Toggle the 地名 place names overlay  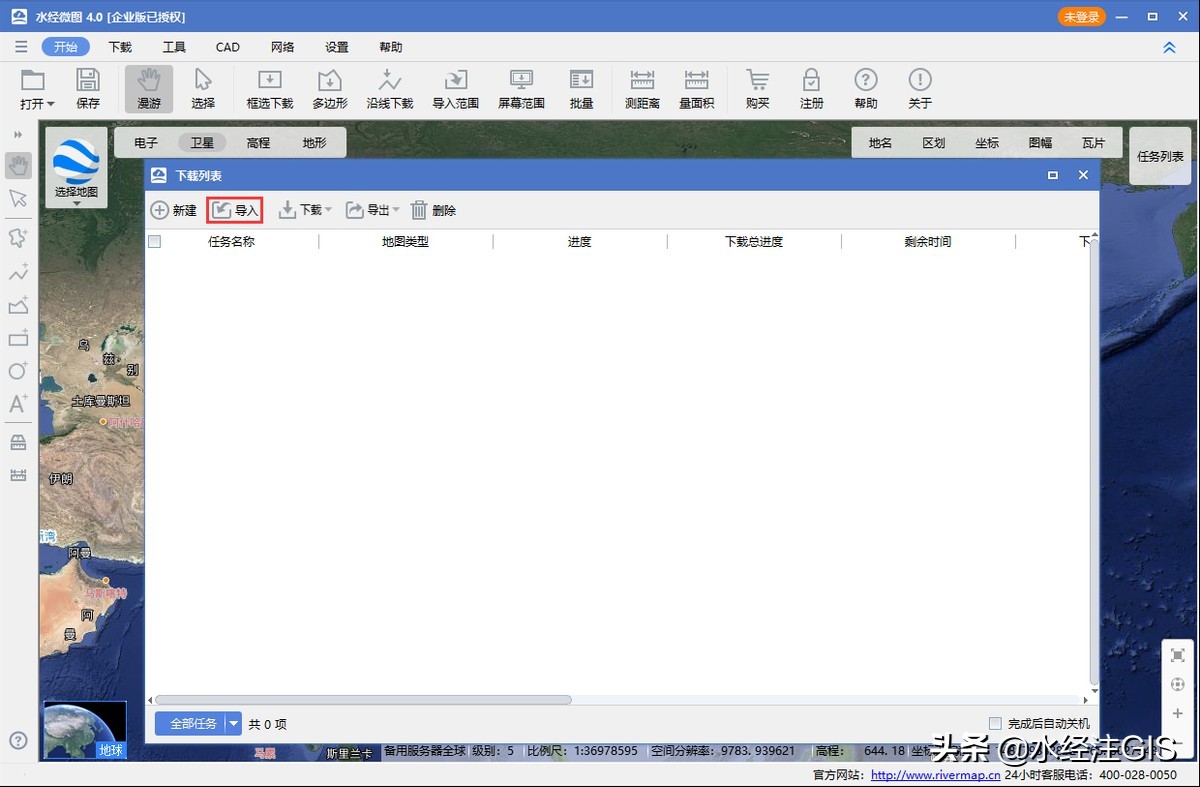point(880,143)
